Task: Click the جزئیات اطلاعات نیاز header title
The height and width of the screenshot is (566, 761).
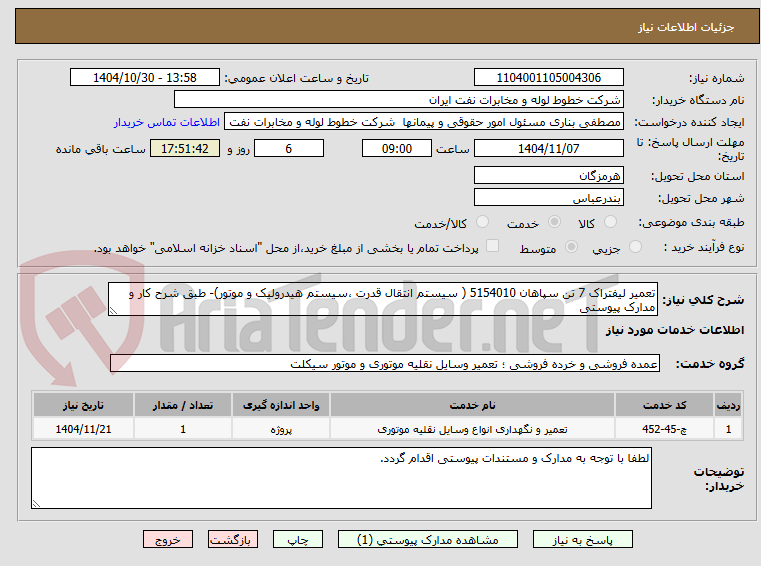Action: (x=686, y=27)
